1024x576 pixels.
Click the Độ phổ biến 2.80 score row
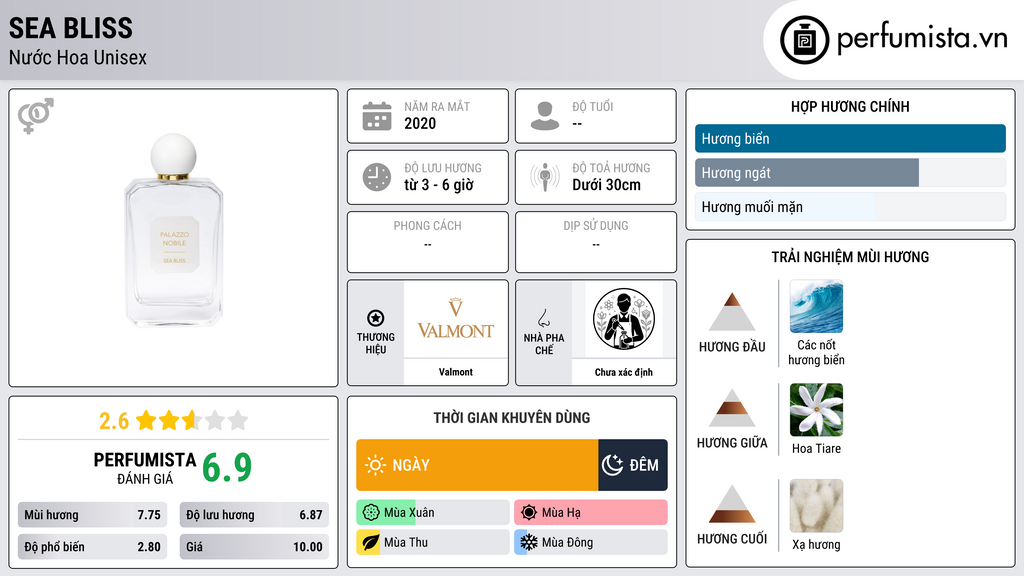pyautogui.click(x=93, y=547)
